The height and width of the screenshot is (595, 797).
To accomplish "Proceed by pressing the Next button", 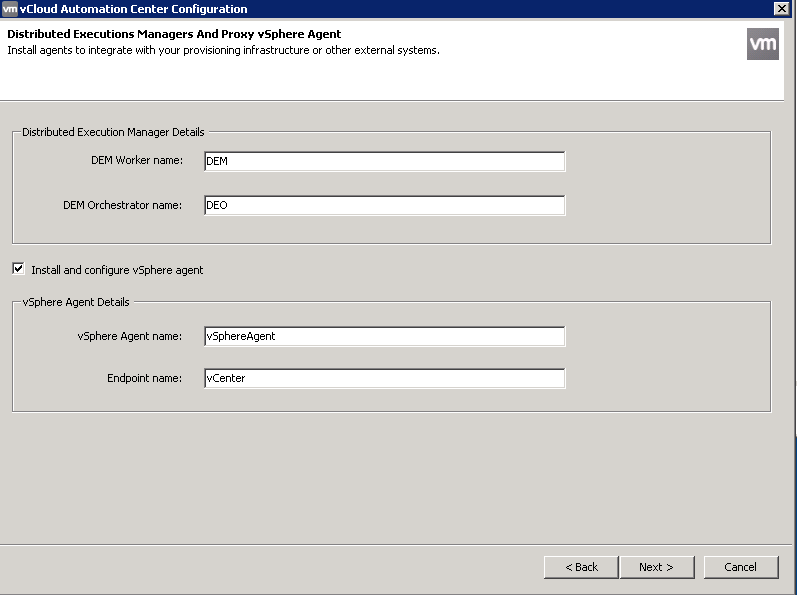I will [655, 567].
